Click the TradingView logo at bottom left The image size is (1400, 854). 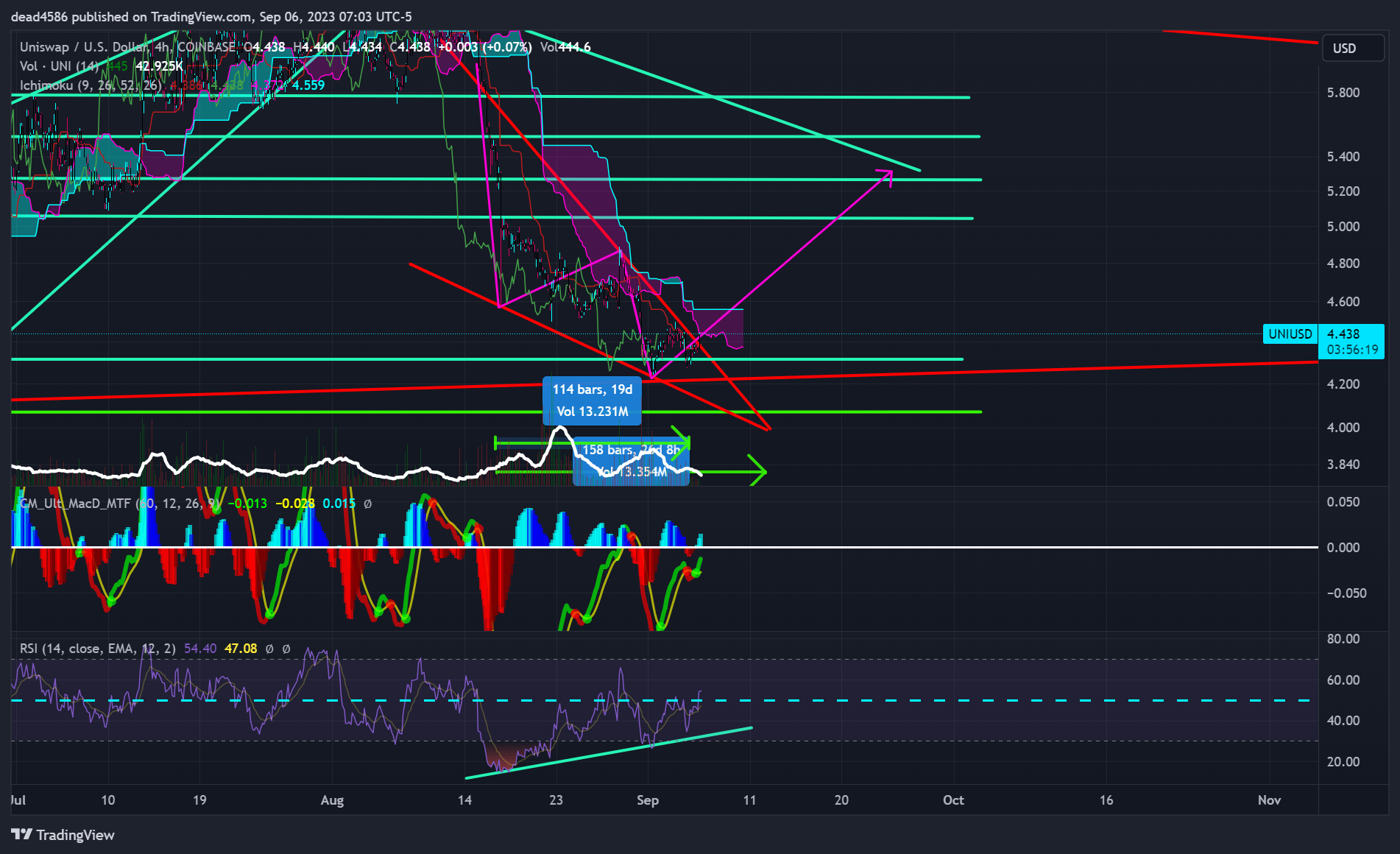[63, 834]
